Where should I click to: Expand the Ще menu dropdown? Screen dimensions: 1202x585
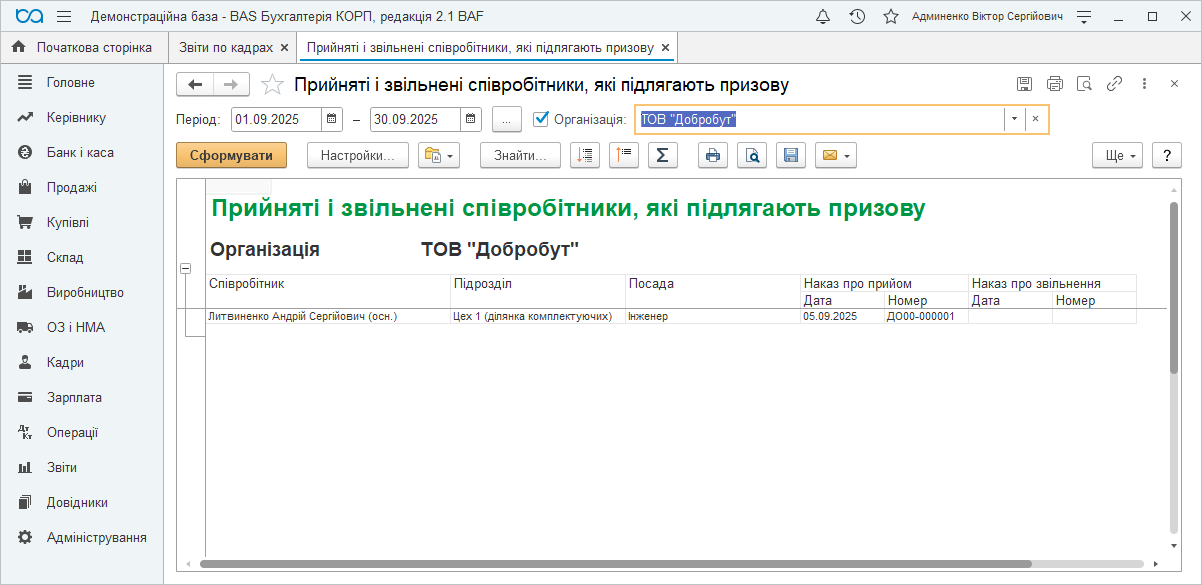(x=1117, y=155)
